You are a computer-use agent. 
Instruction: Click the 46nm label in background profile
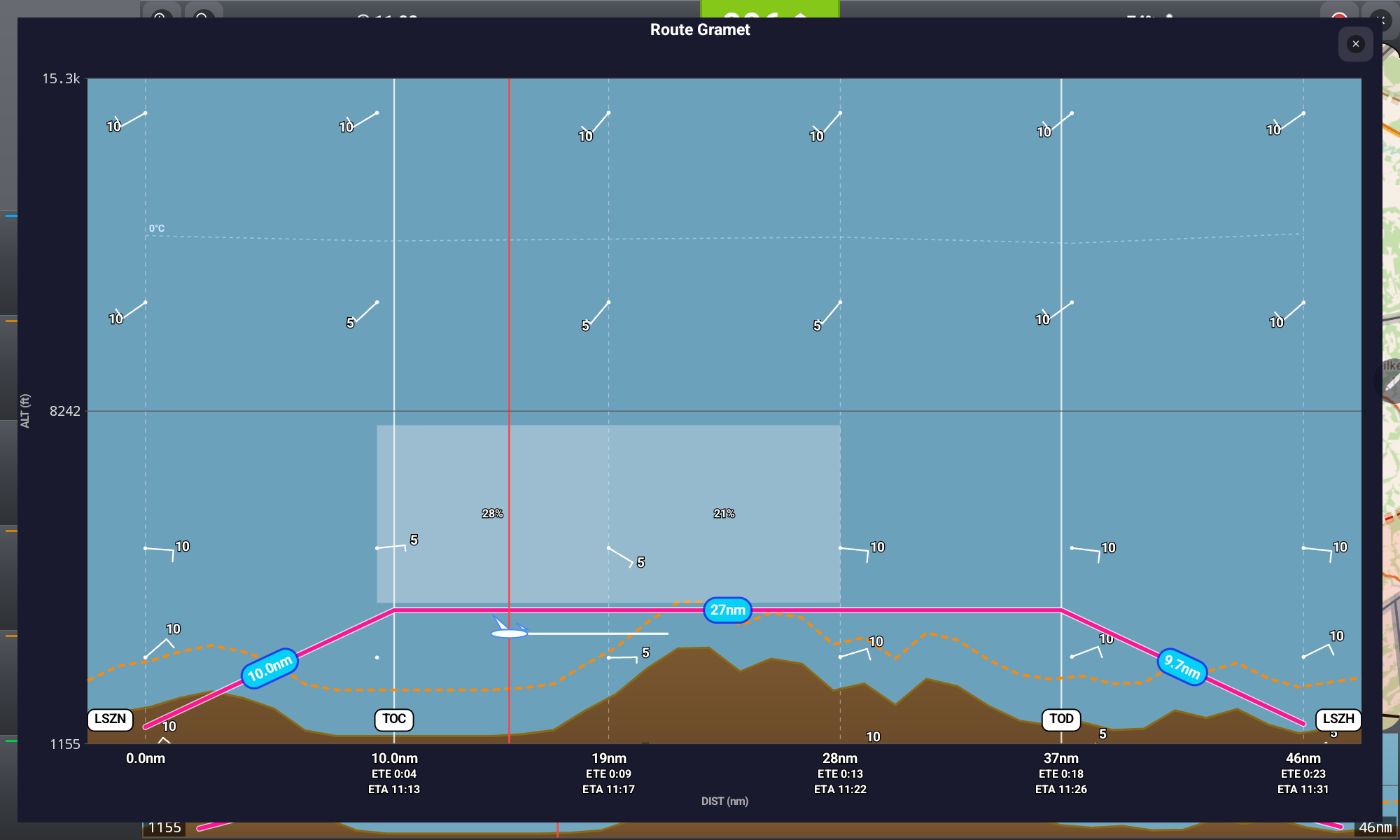pyautogui.click(x=1375, y=827)
